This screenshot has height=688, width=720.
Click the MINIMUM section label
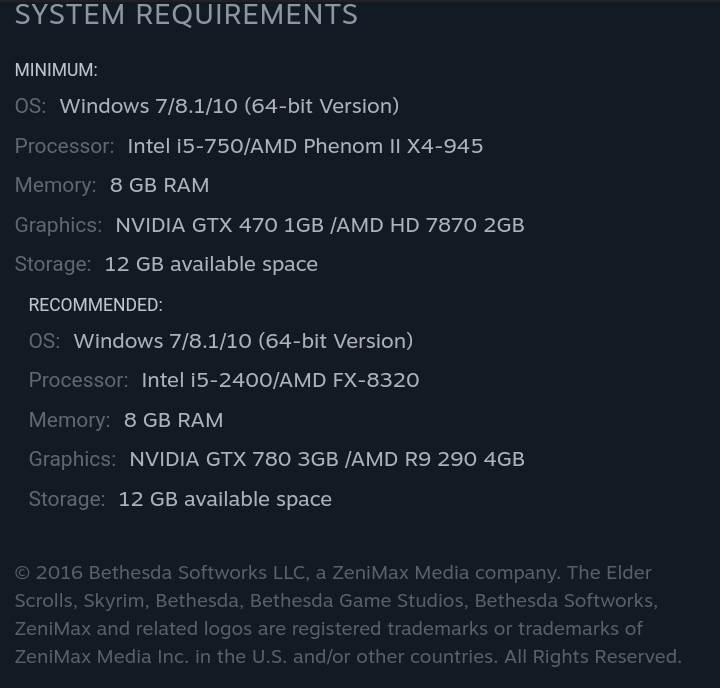point(56,70)
